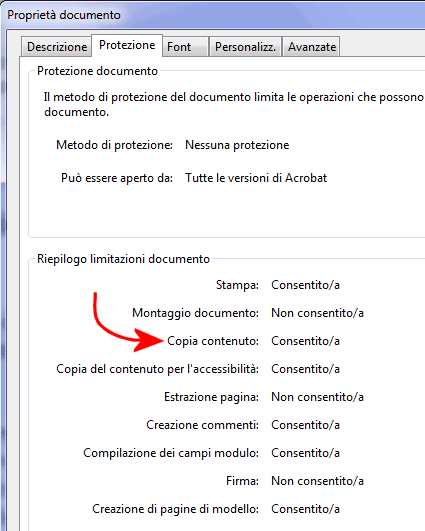Click the Metodo di protezione label
Viewport: 425px width, 531px height.
(114, 145)
